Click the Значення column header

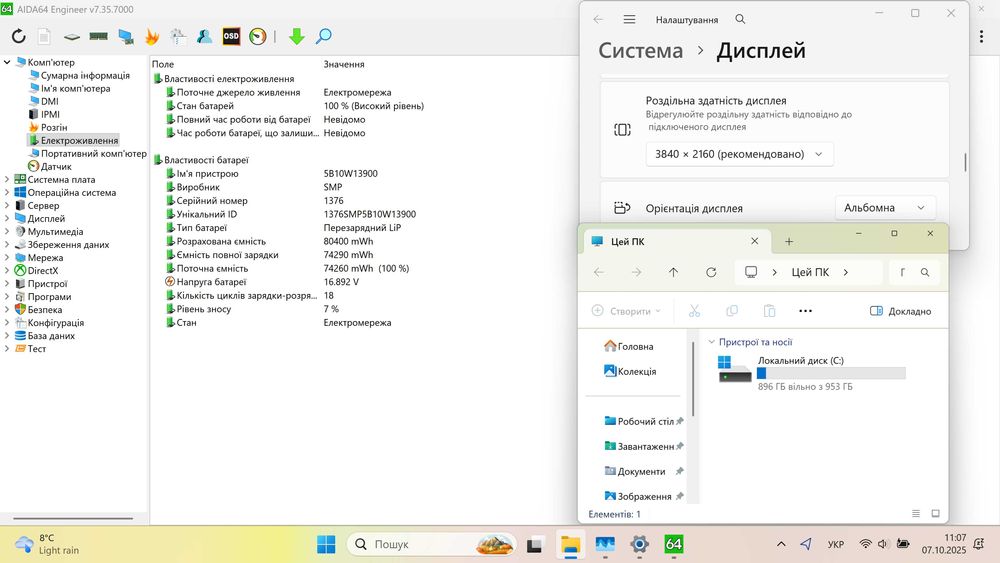coord(344,64)
